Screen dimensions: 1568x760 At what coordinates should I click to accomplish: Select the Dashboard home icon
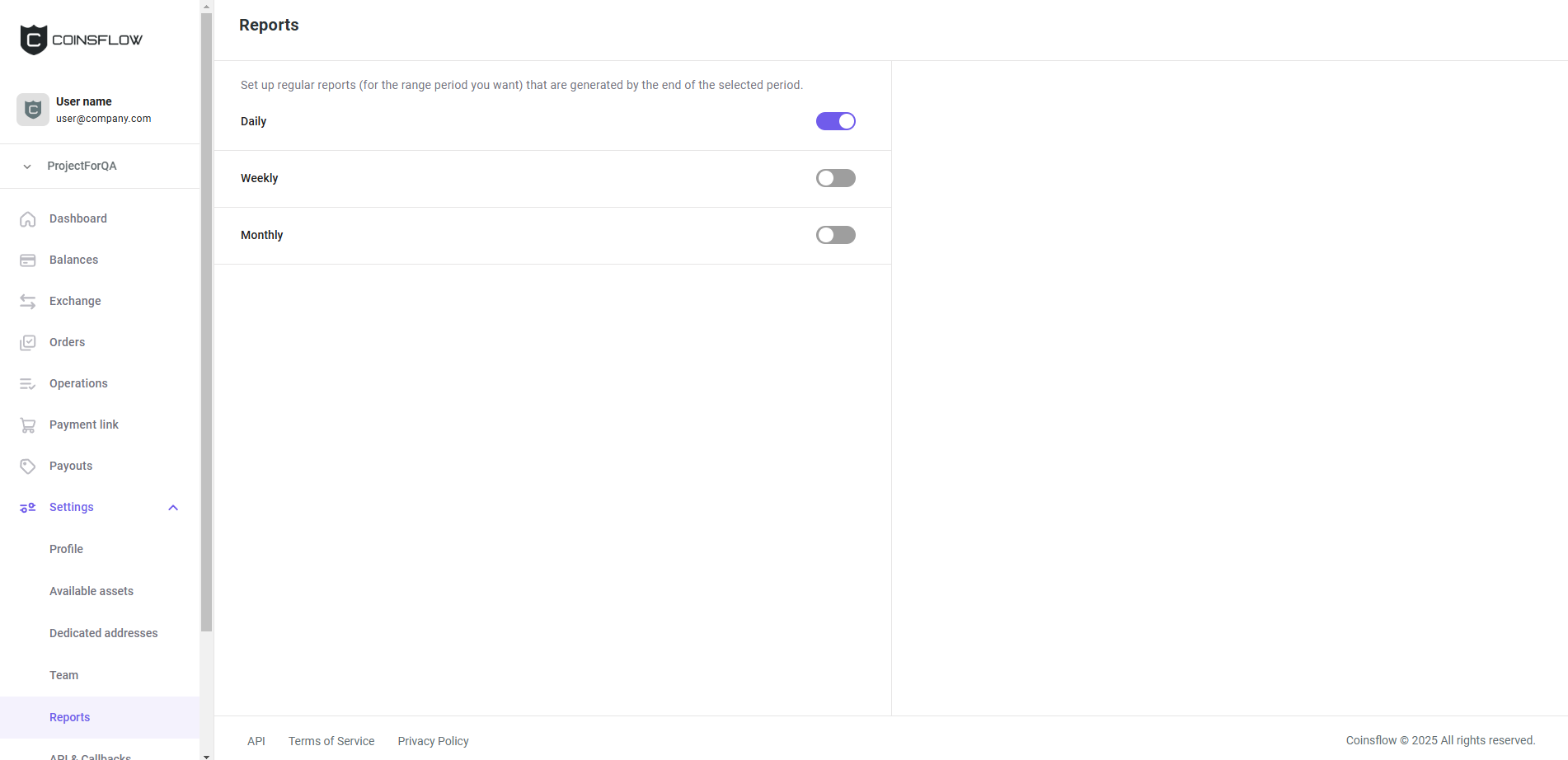tap(27, 218)
